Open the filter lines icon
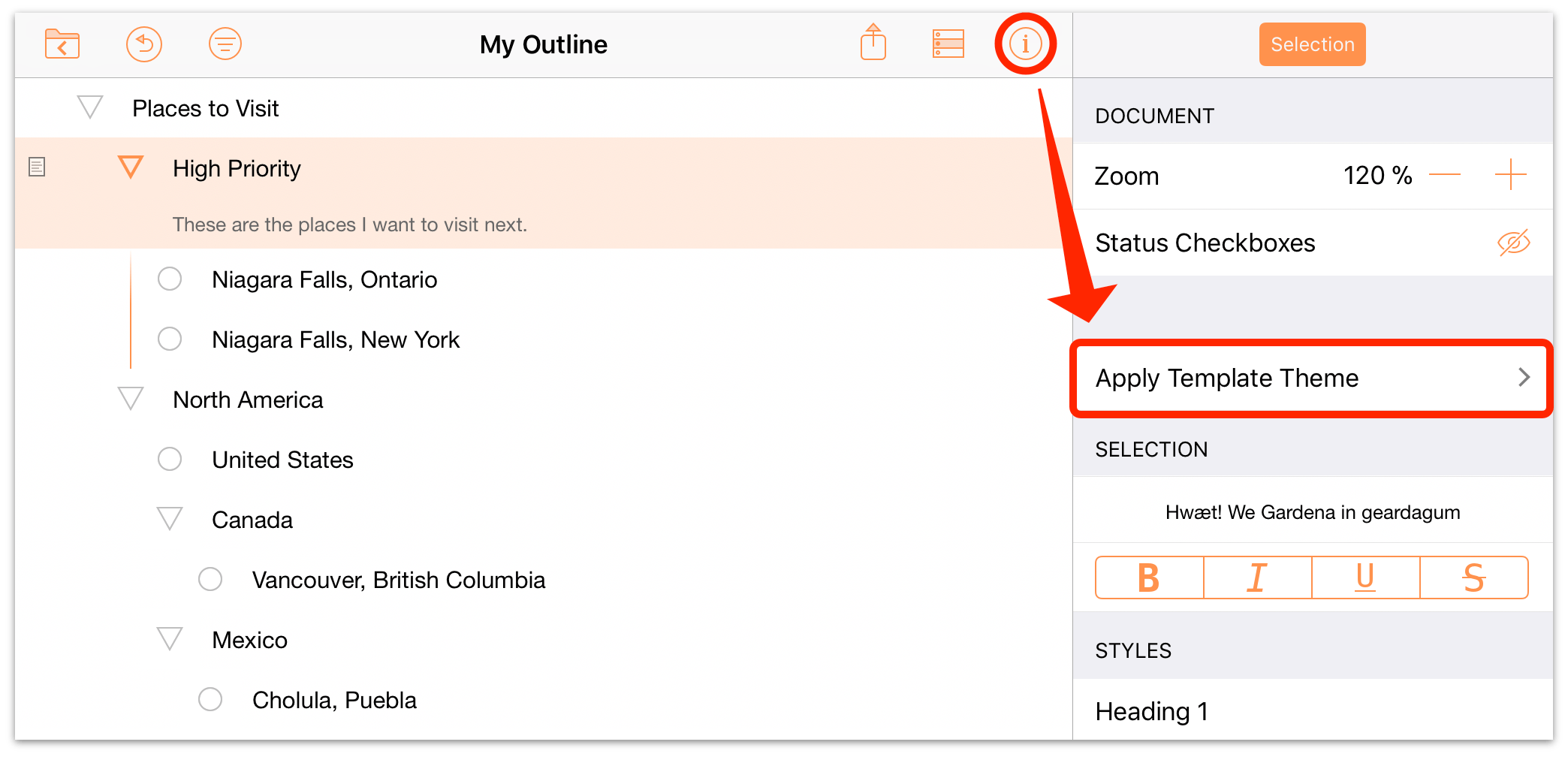 point(225,44)
